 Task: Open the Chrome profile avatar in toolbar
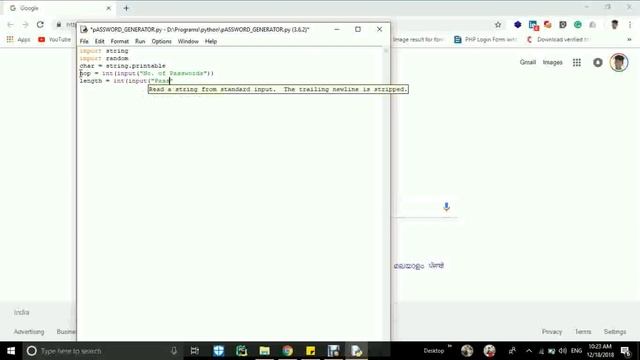pyautogui.click(x=615, y=25)
